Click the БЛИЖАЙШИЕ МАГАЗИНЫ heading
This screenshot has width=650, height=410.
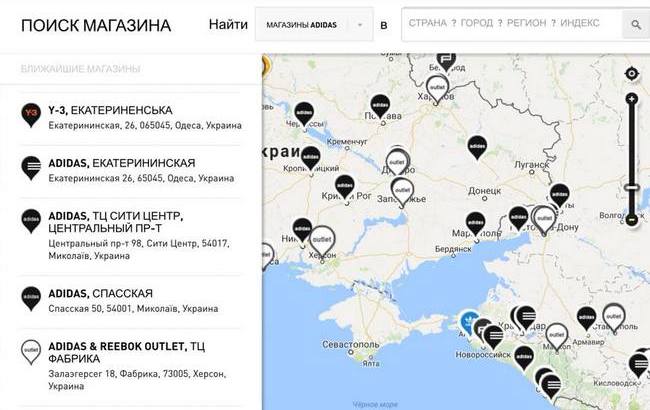80,68
